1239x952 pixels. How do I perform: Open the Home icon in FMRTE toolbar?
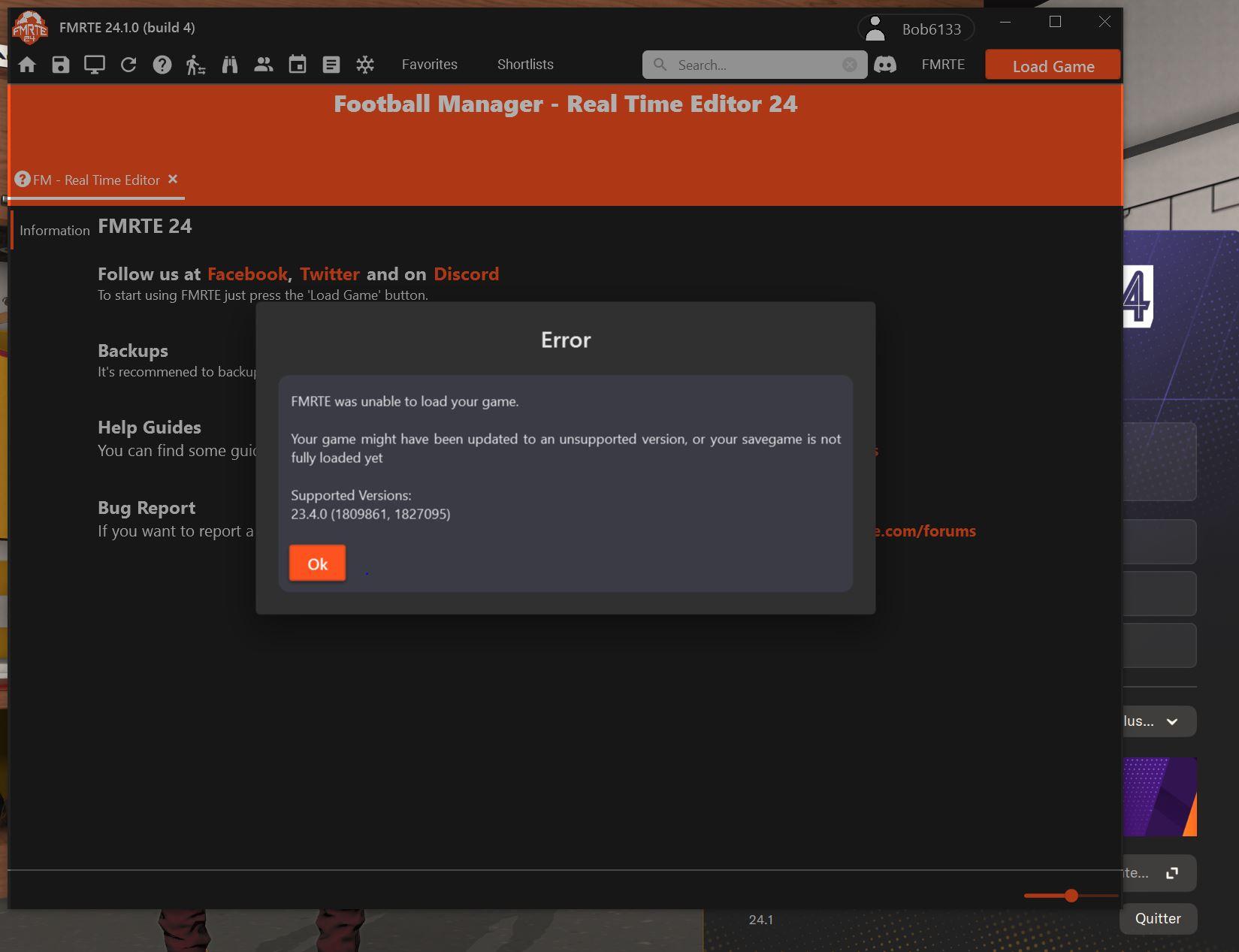point(27,65)
